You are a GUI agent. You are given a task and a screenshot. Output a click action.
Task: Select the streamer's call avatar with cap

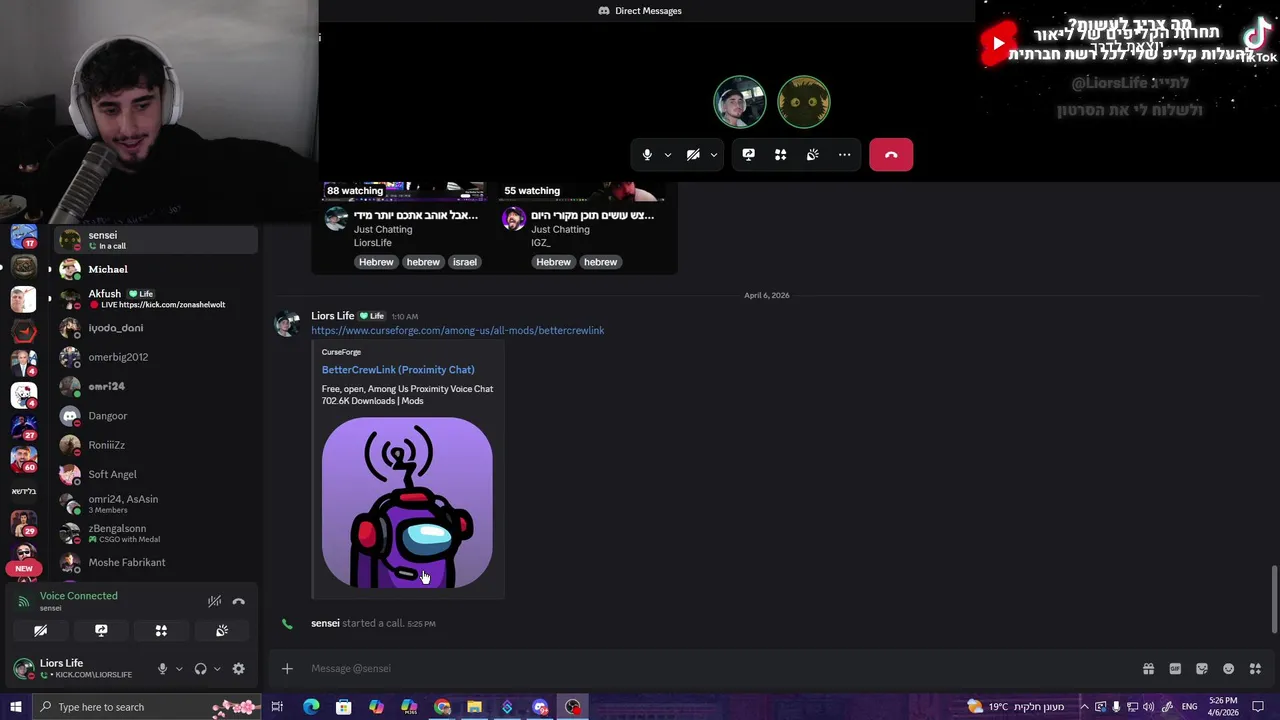click(x=740, y=102)
